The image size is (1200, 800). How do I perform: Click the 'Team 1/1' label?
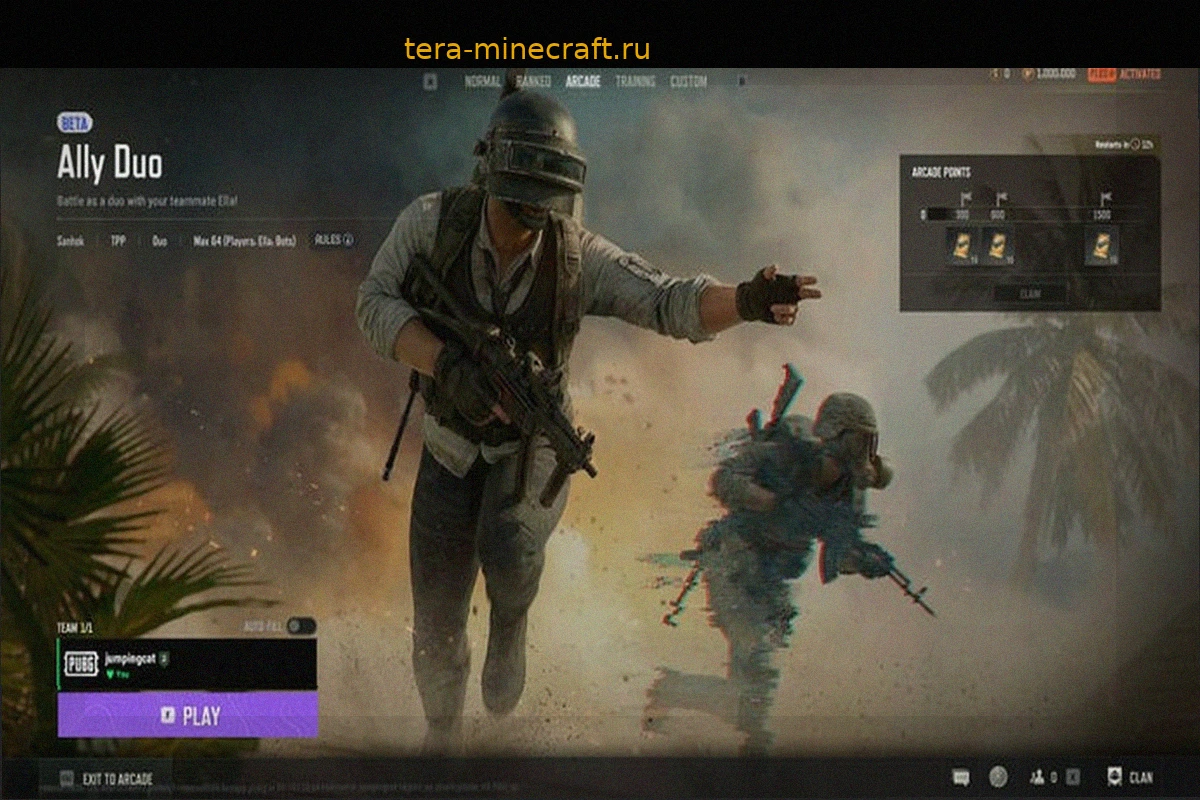tap(74, 627)
